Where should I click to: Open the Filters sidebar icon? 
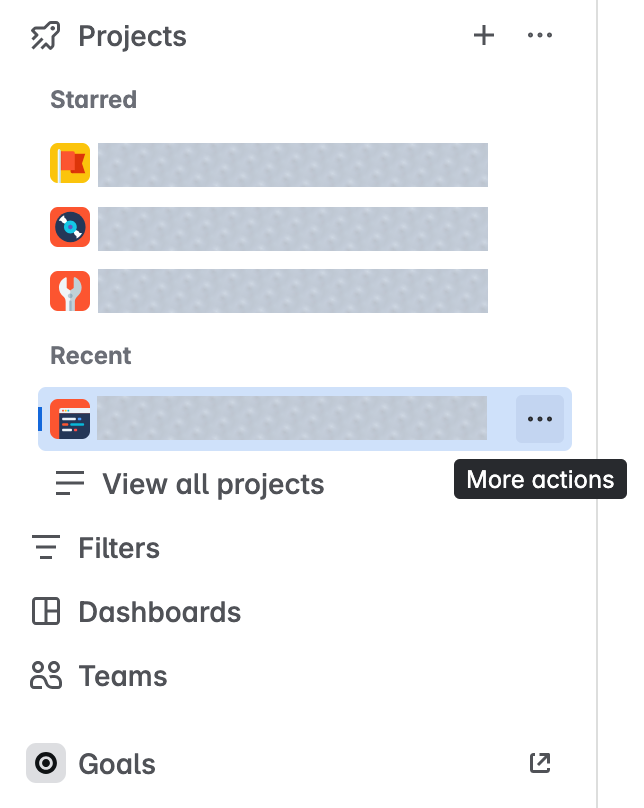pos(46,548)
